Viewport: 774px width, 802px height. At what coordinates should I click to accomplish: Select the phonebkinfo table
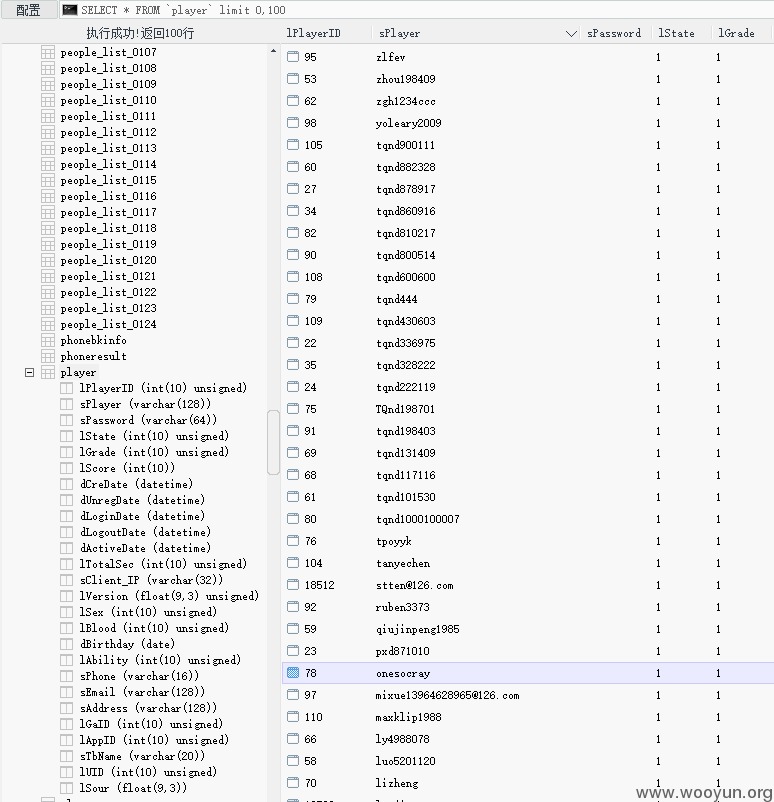click(94, 341)
